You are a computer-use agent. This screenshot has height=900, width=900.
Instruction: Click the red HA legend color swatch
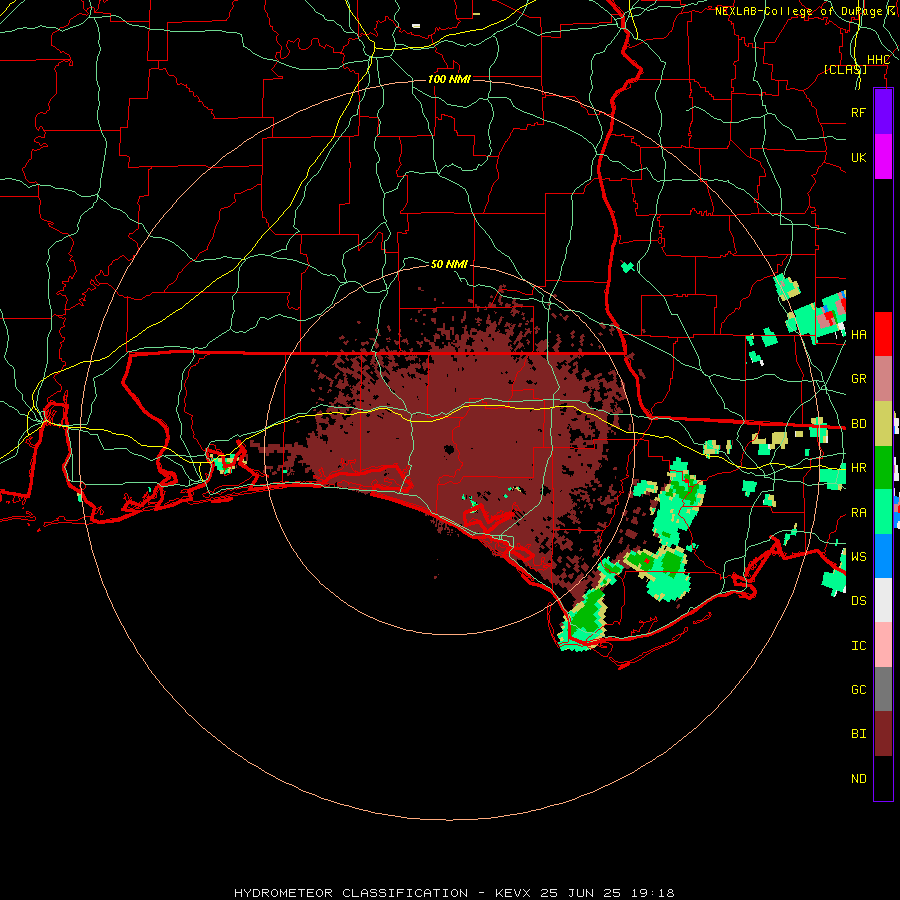point(883,334)
